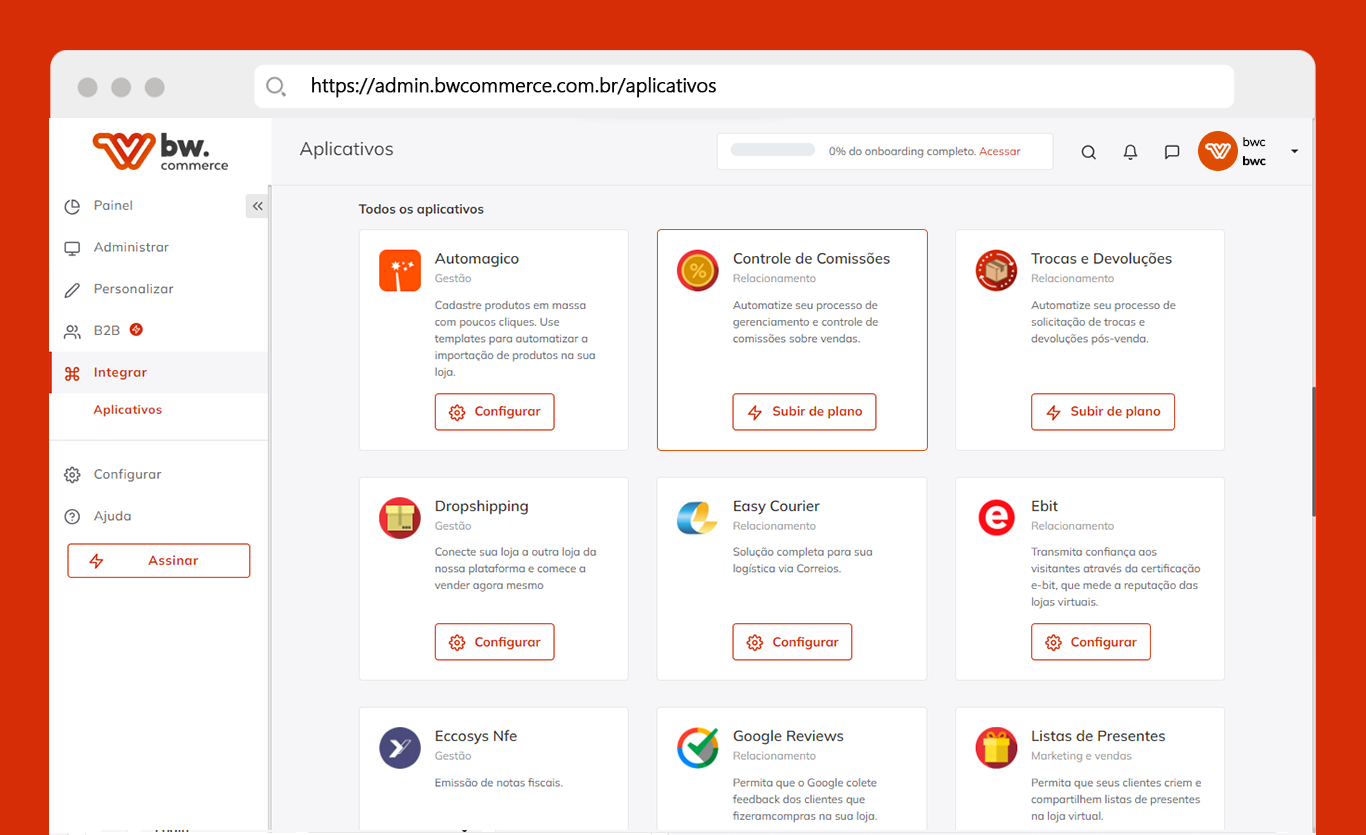Click the Automagico title text
This screenshot has width=1366, height=835.
coord(477,259)
